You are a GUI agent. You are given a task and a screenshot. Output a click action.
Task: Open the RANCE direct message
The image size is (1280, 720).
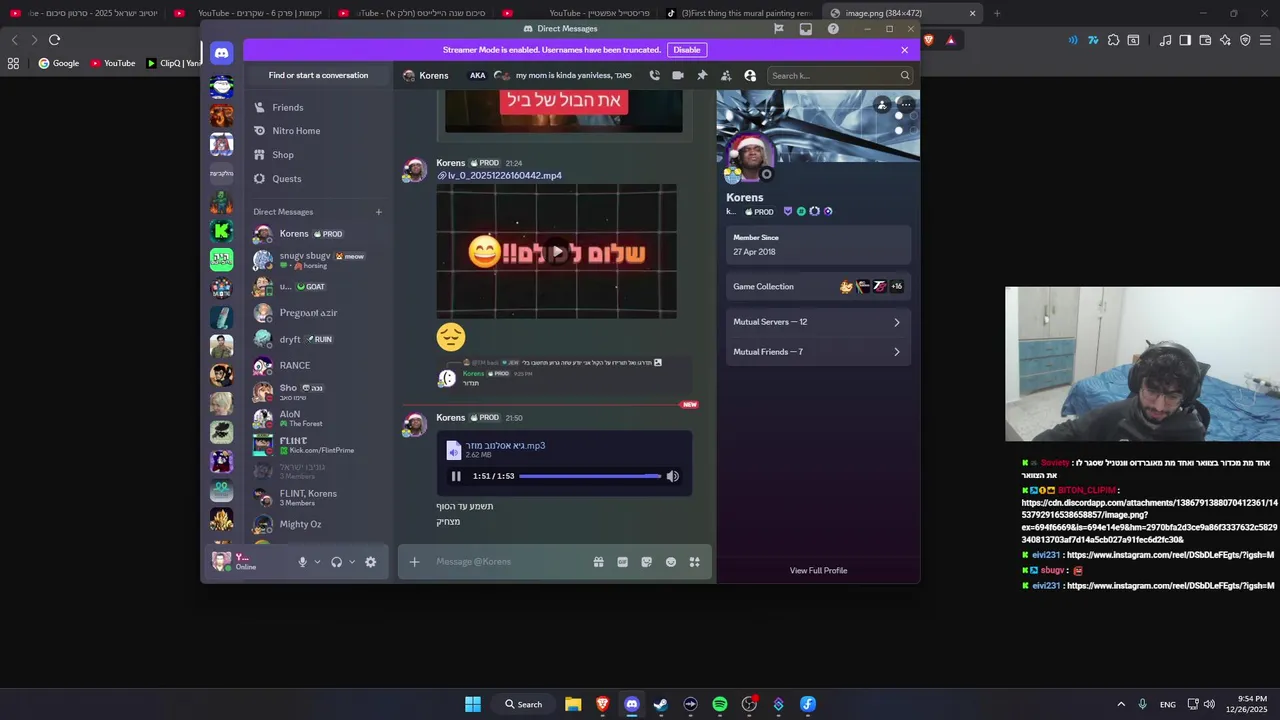[x=318, y=365]
